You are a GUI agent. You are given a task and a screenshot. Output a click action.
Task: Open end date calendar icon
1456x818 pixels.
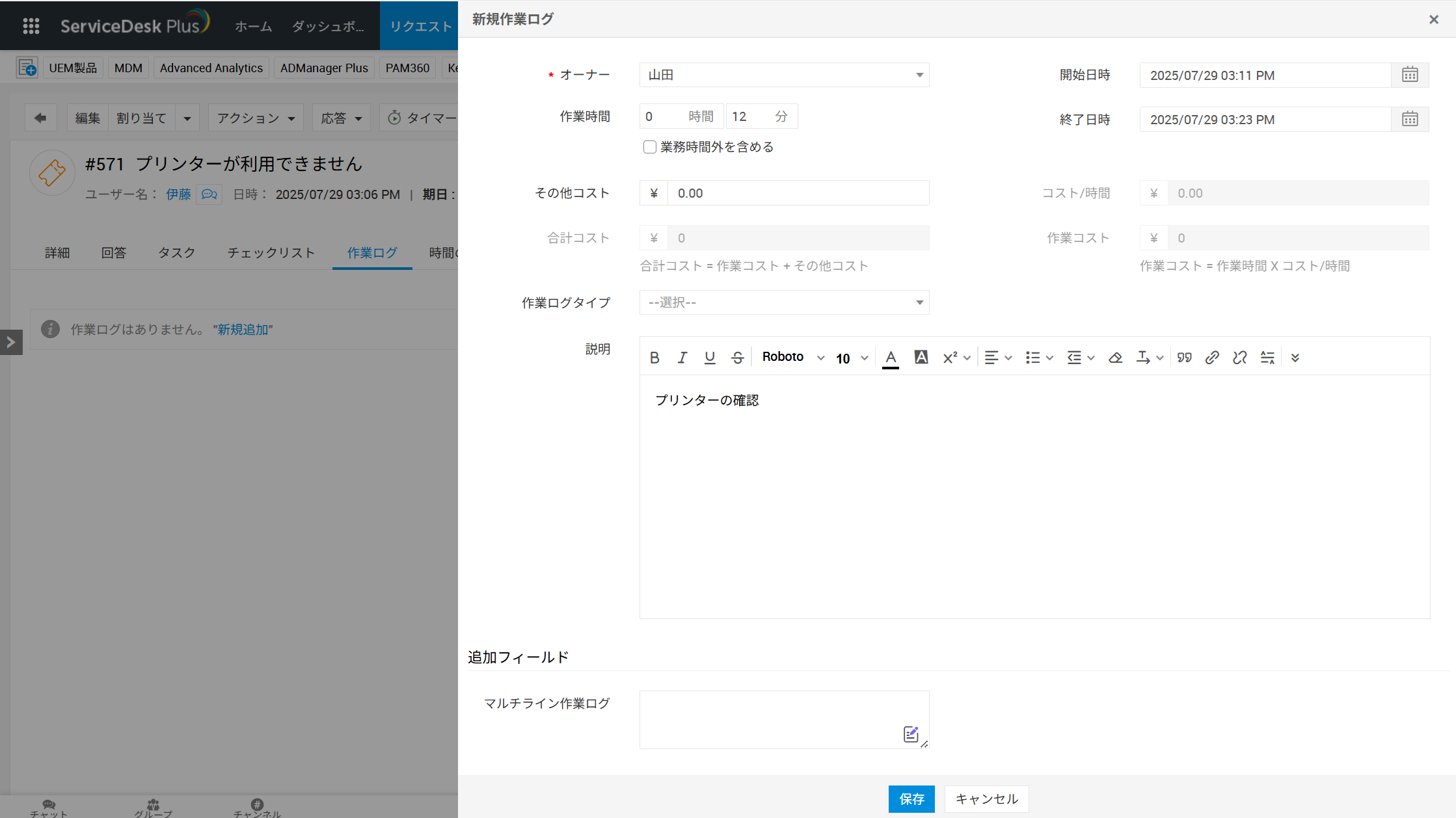pyautogui.click(x=1410, y=120)
